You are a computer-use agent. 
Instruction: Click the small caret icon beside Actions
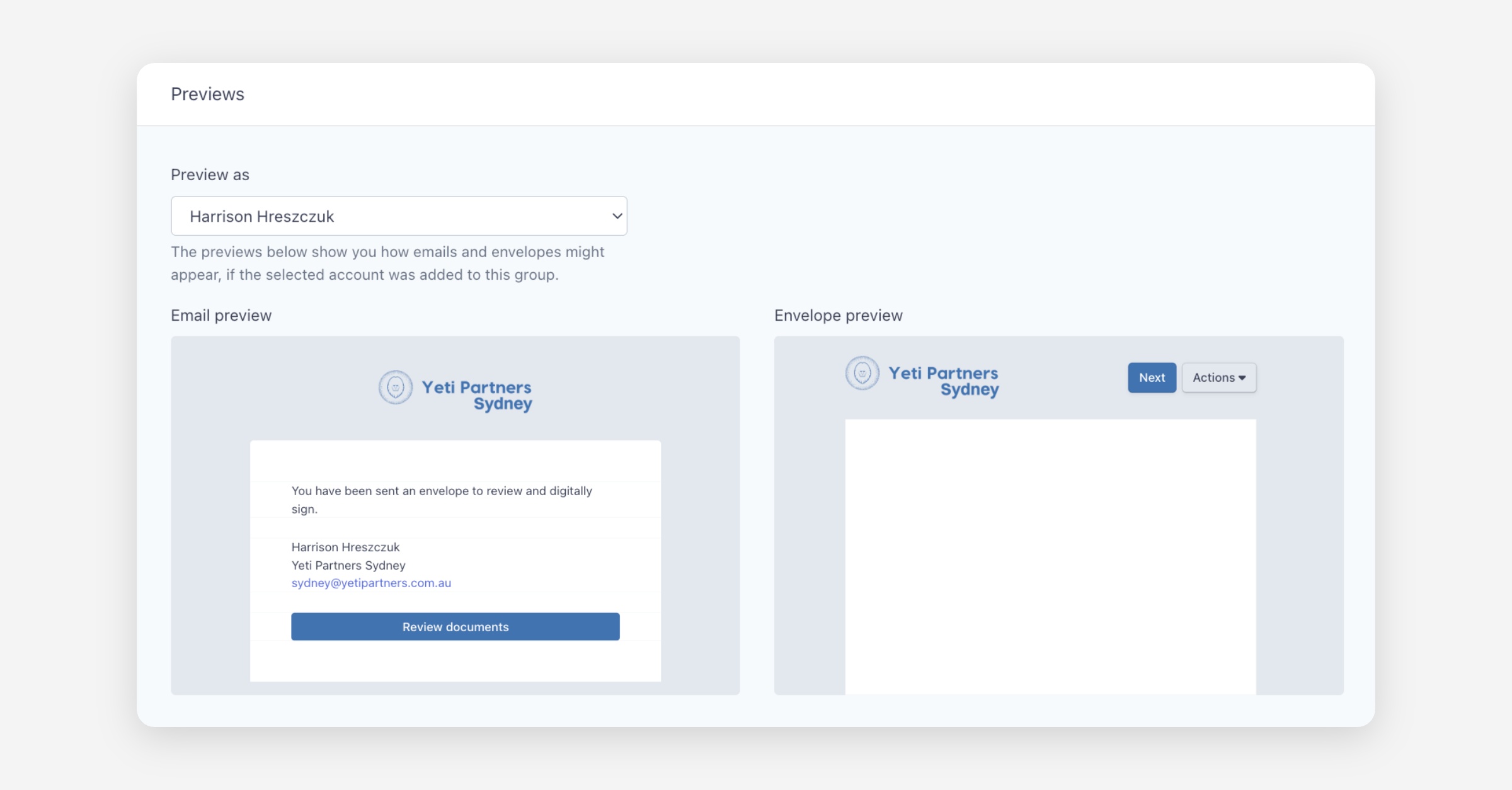point(1242,378)
